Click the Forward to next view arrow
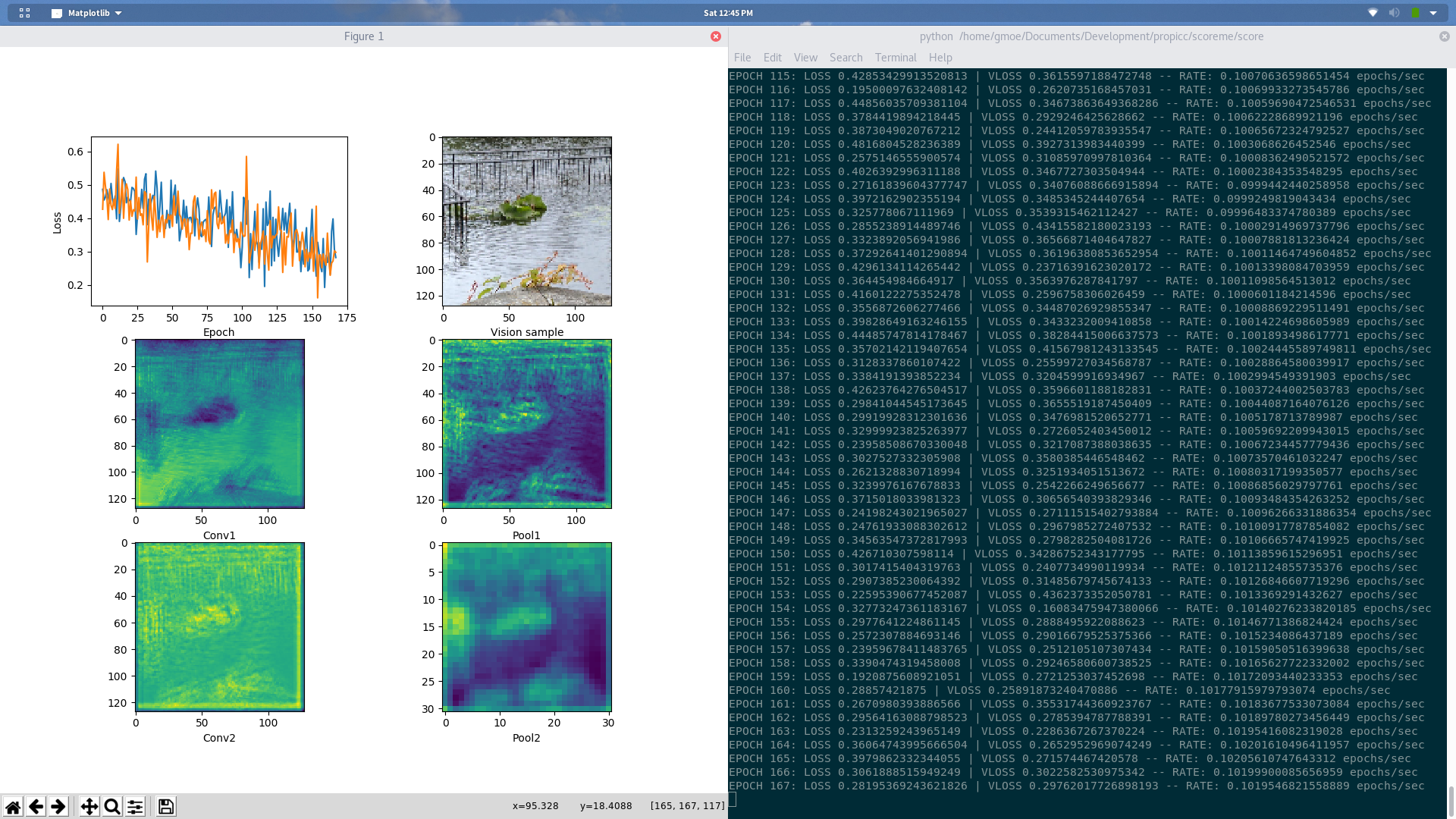Viewport: 1456px width, 819px height. click(58, 806)
